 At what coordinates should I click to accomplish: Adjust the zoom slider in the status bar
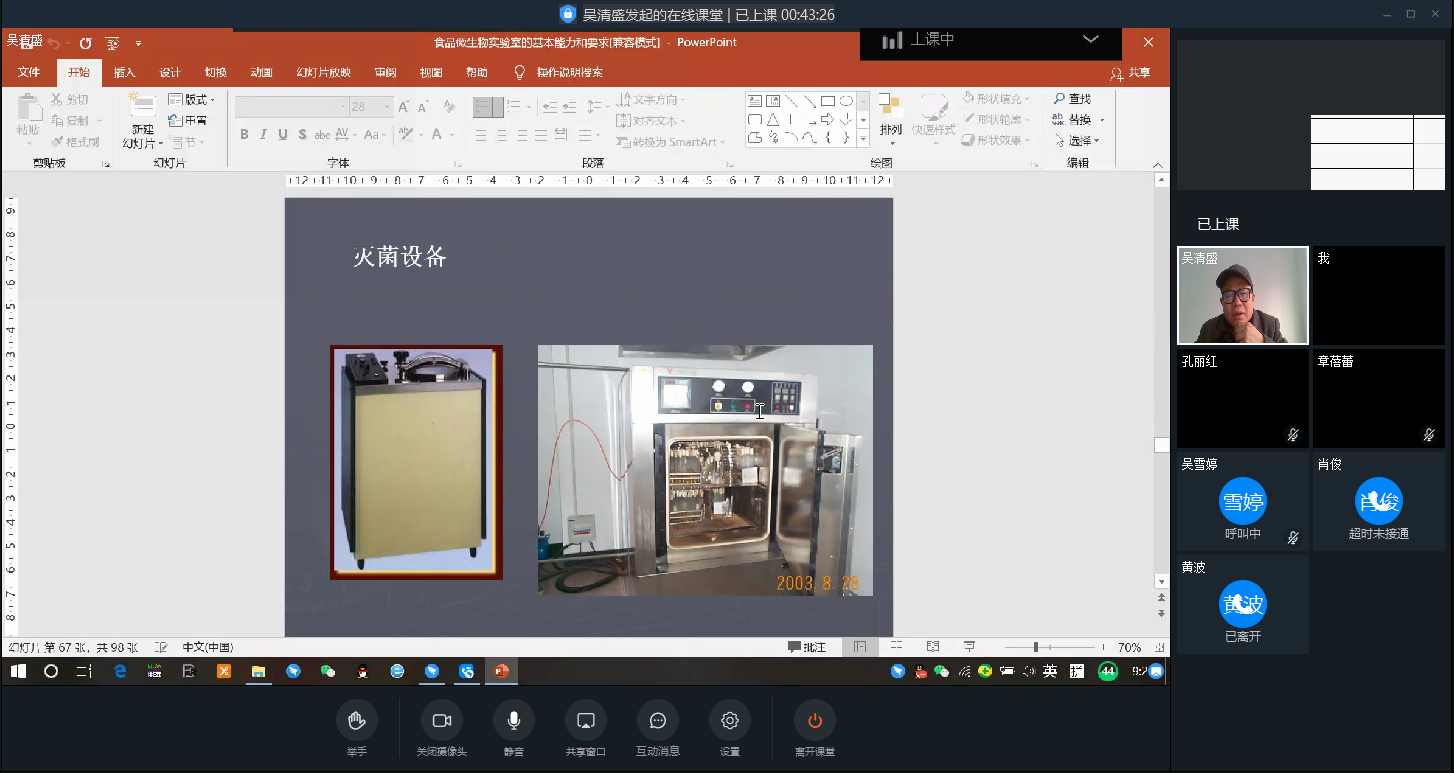click(x=1036, y=647)
